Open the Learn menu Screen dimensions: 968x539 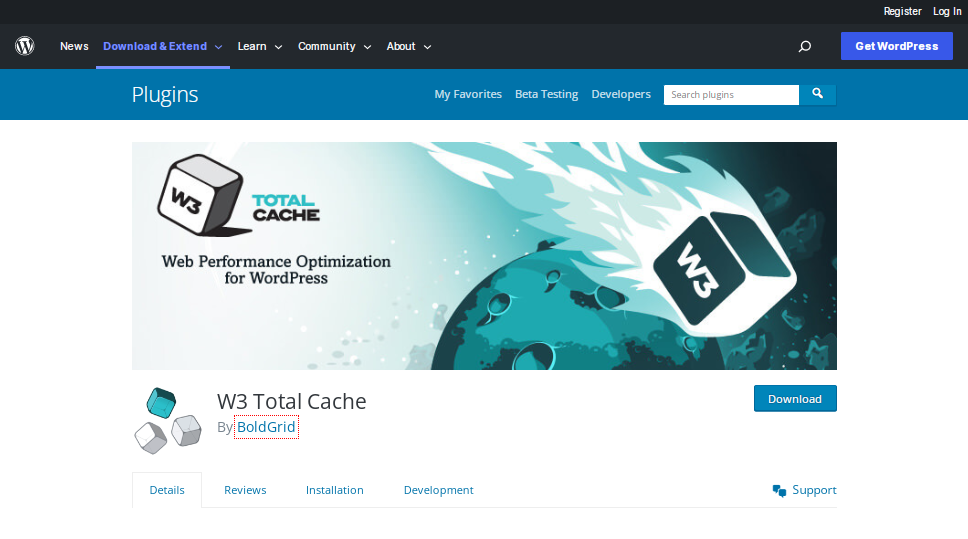click(252, 46)
